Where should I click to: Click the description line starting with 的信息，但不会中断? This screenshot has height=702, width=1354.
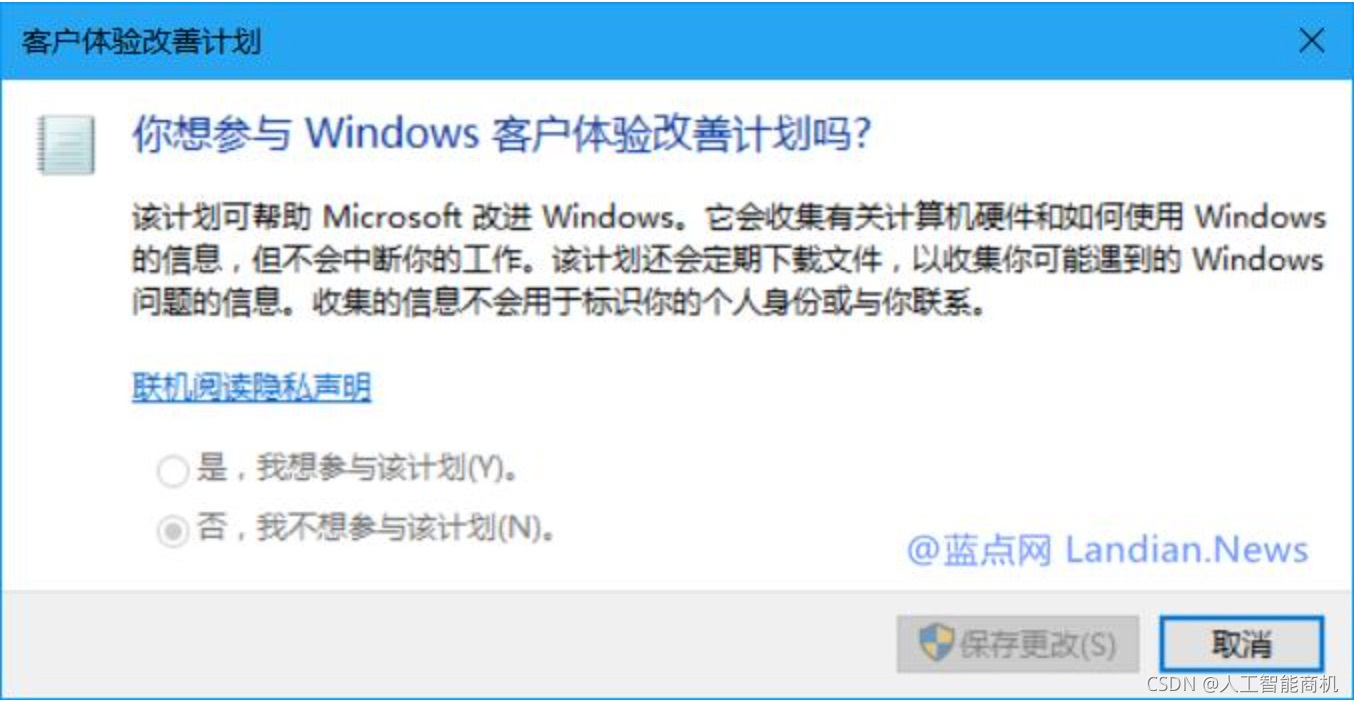[728, 260]
